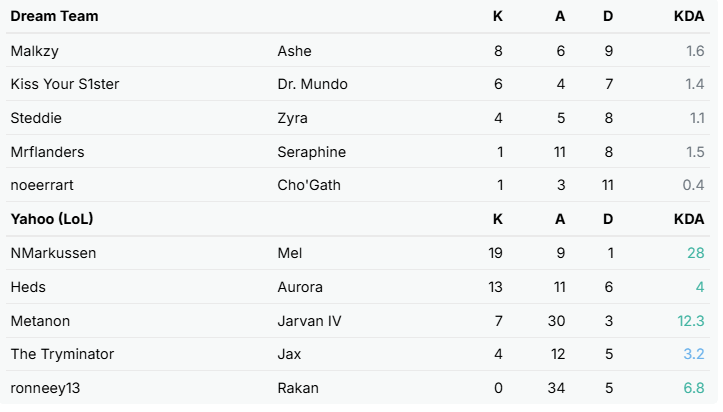723x412 pixels.
Task: Click ronneey13 player name
Action: (x=45, y=388)
